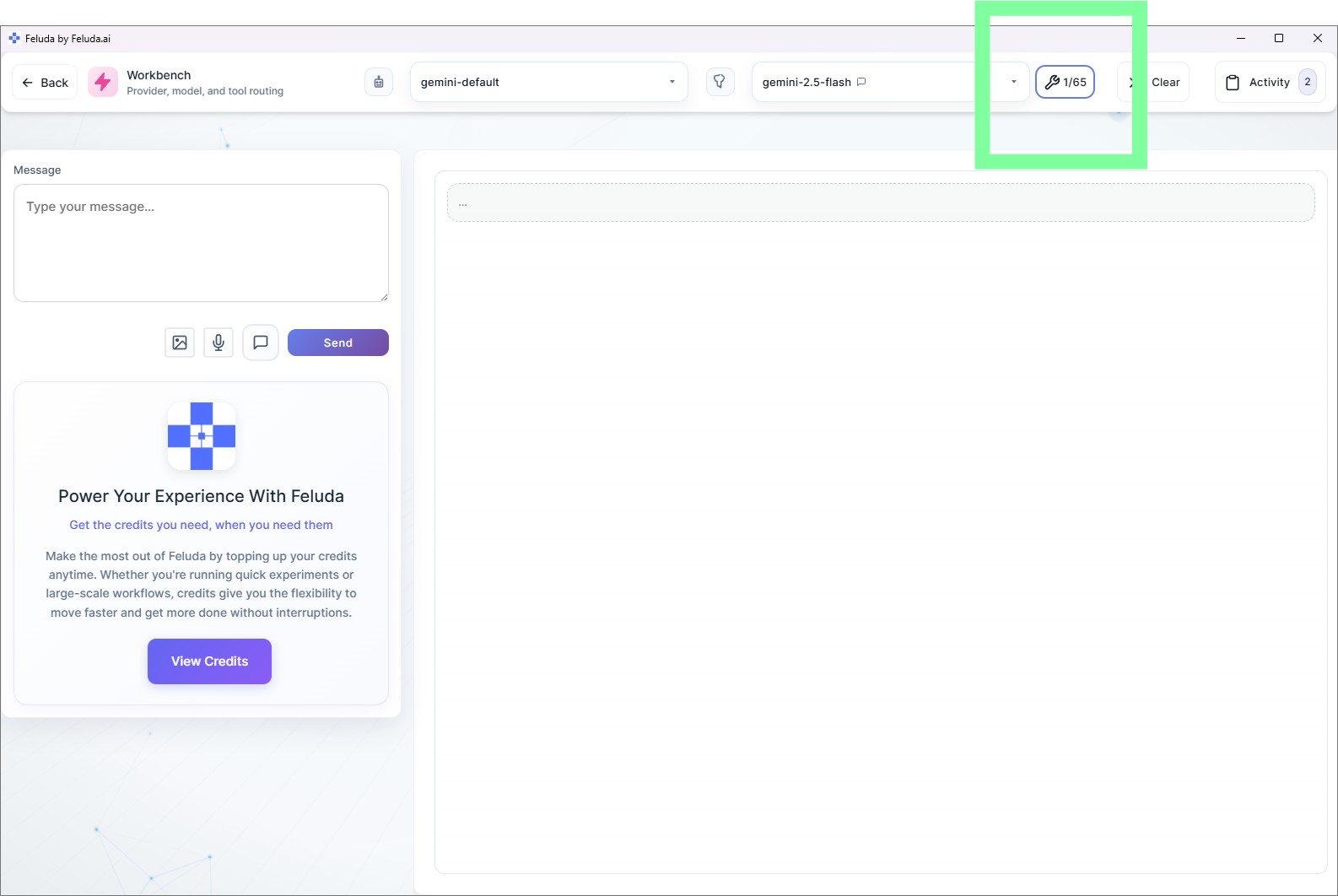This screenshot has height=896, width=1338.
Task: Click the Workbench lightning bolt icon
Action: point(103,82)
